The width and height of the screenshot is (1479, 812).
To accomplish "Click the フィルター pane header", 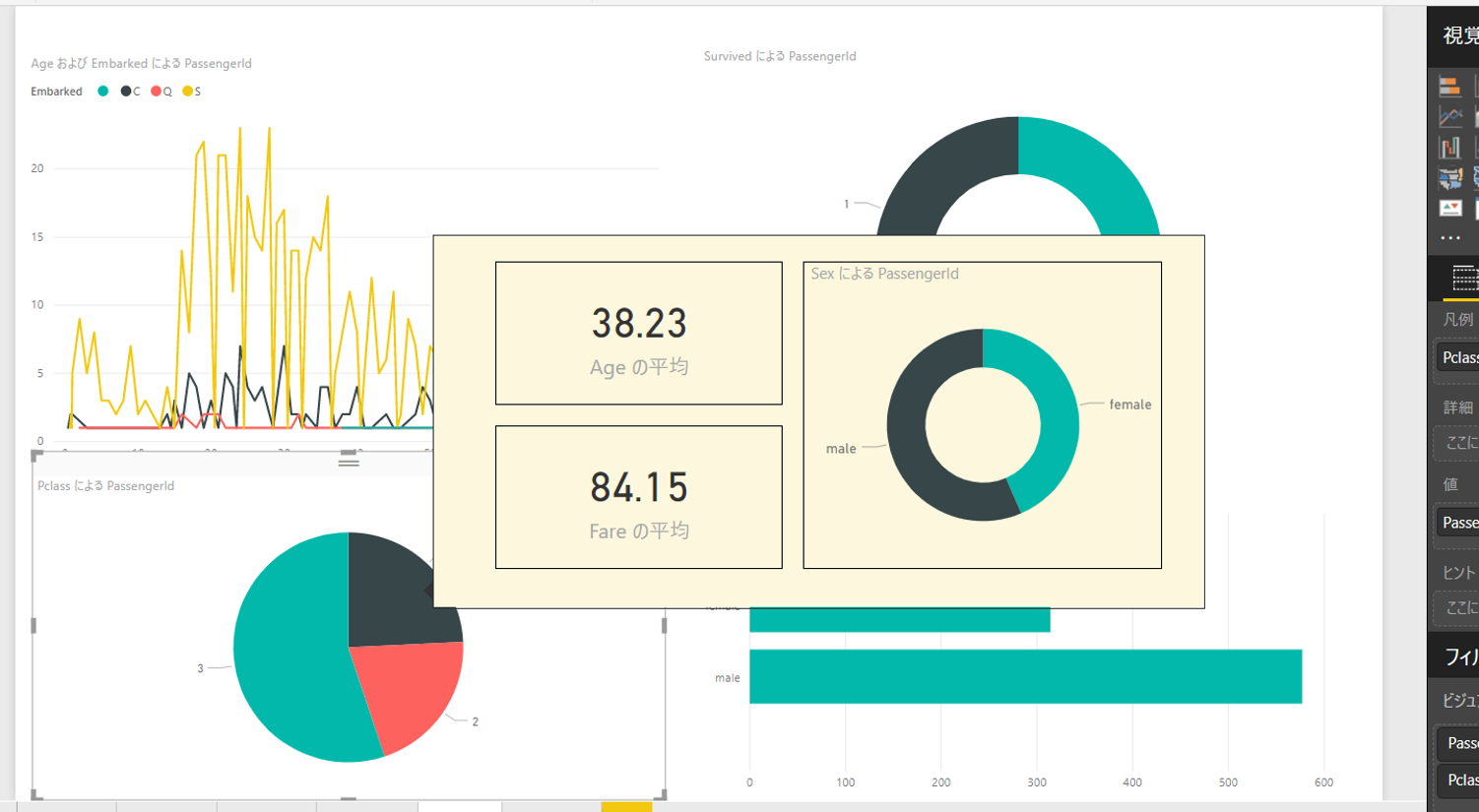I will click(1457, 657).
